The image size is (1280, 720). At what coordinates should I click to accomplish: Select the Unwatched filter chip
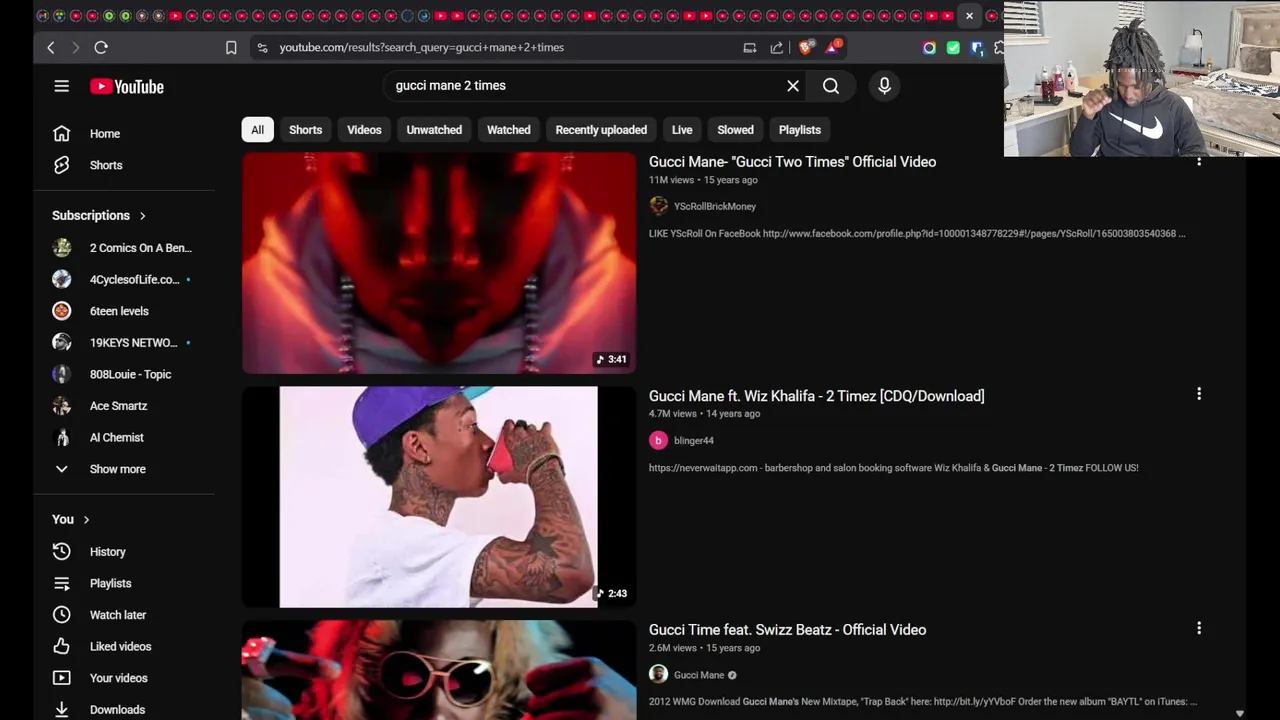(434, 130)
